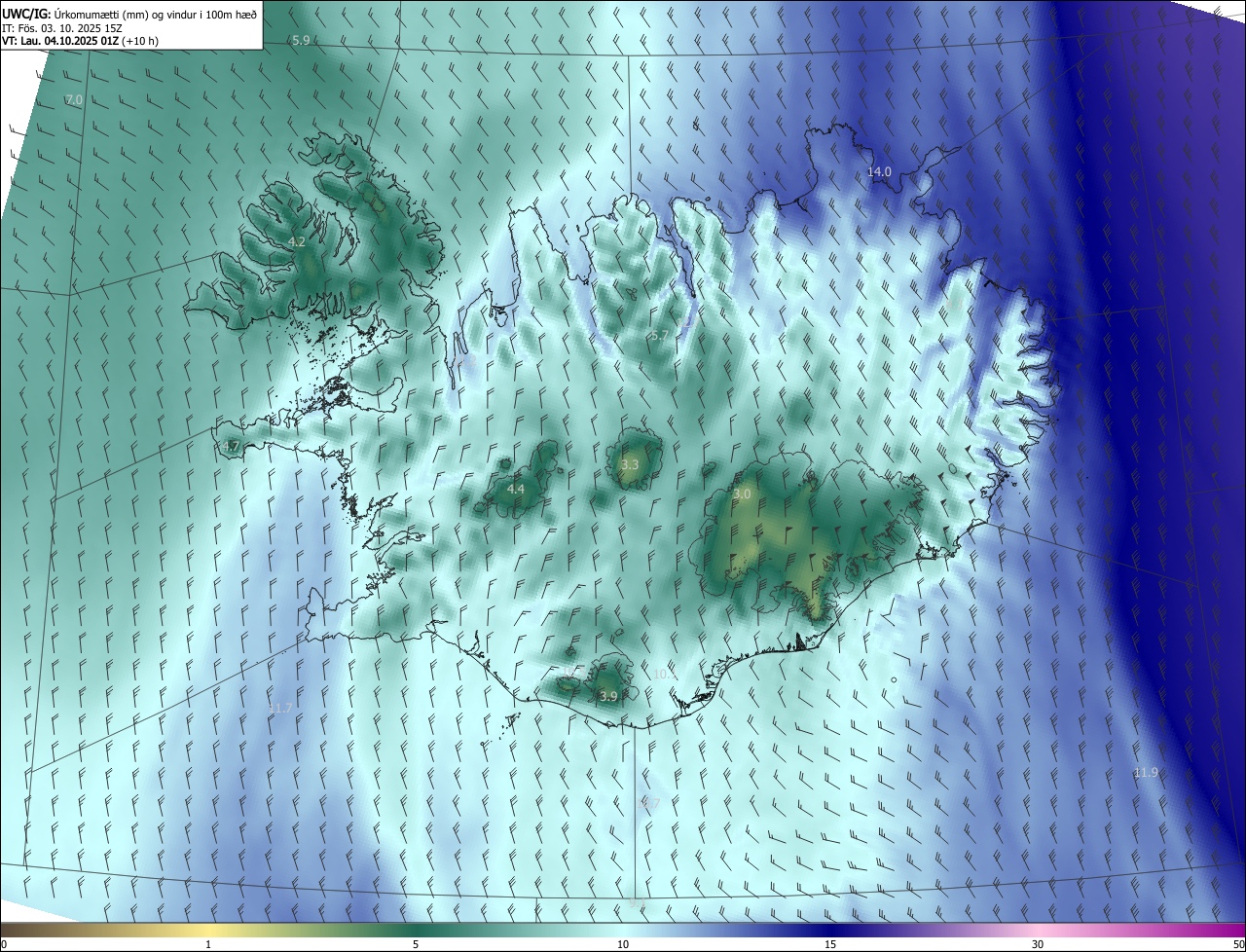Click the 5.9 value label

(301, 41)
